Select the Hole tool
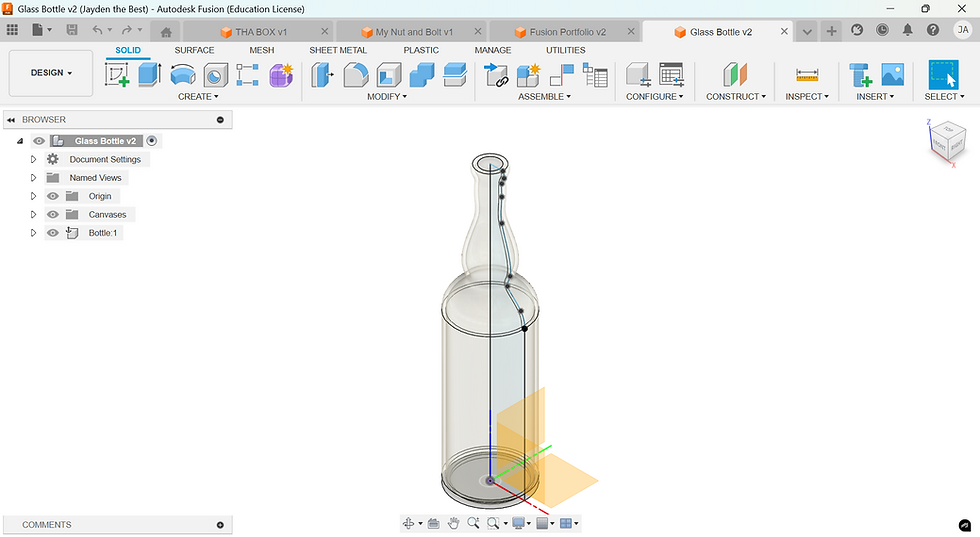The width and height of the screenshot is (980, 537). [x=216, y=75]
